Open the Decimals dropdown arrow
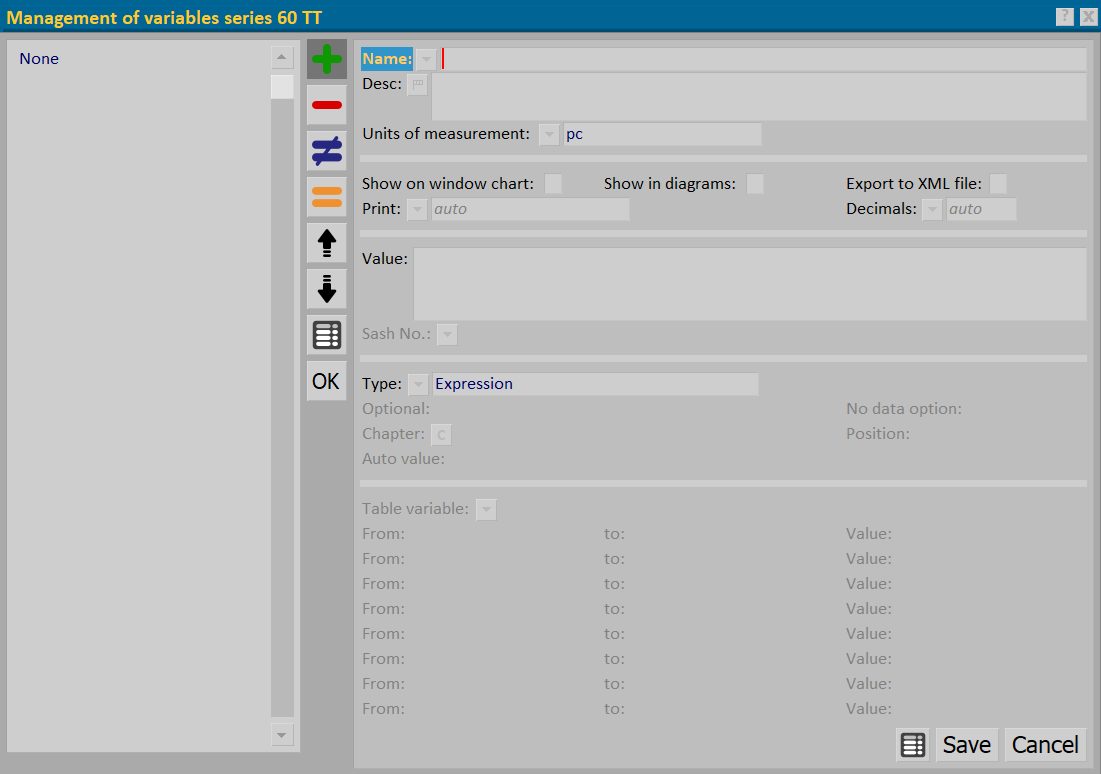Image resolution: width=1101 pixels, height=774 pixels. pos(932,209)
